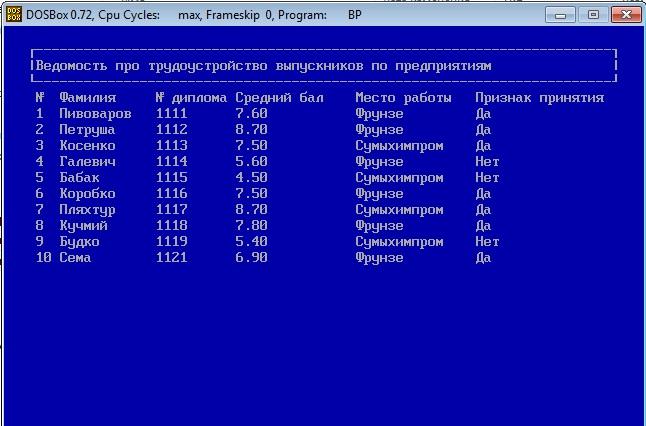Click Сумыхимпром in the Пляхтур row
646x426 pixels.
(399, 210)
